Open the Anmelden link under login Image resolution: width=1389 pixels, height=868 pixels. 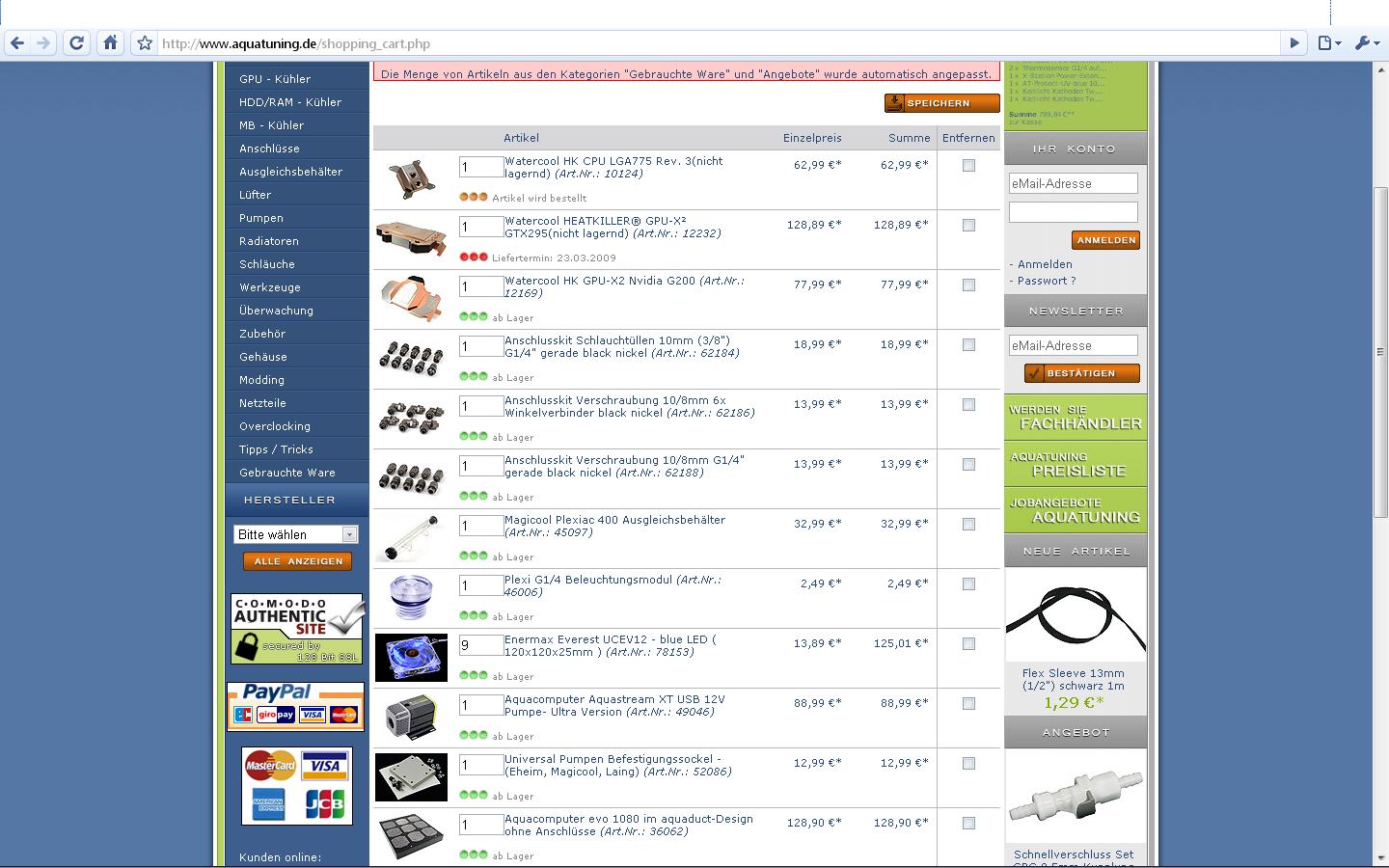[1045, 264]
